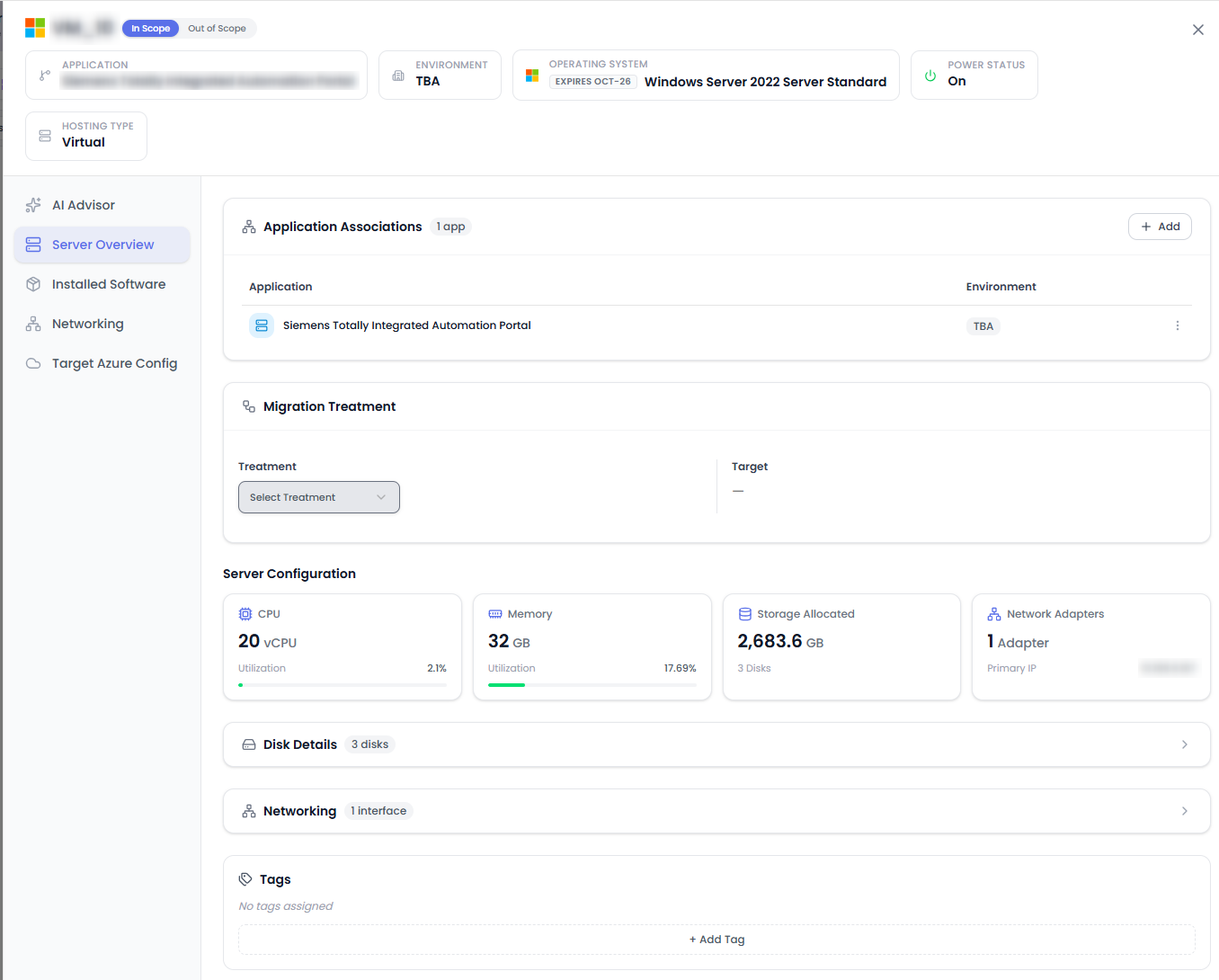
Task: Click the + Add Tag button
Action: [716, 940]
